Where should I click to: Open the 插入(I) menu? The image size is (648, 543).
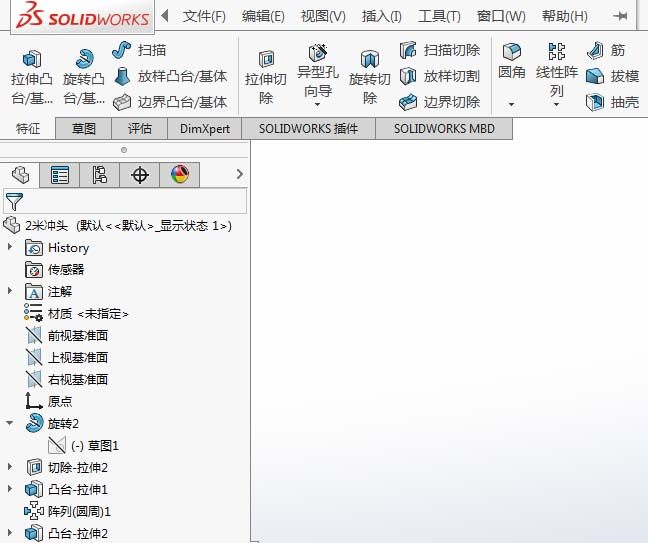pos(381,16)
